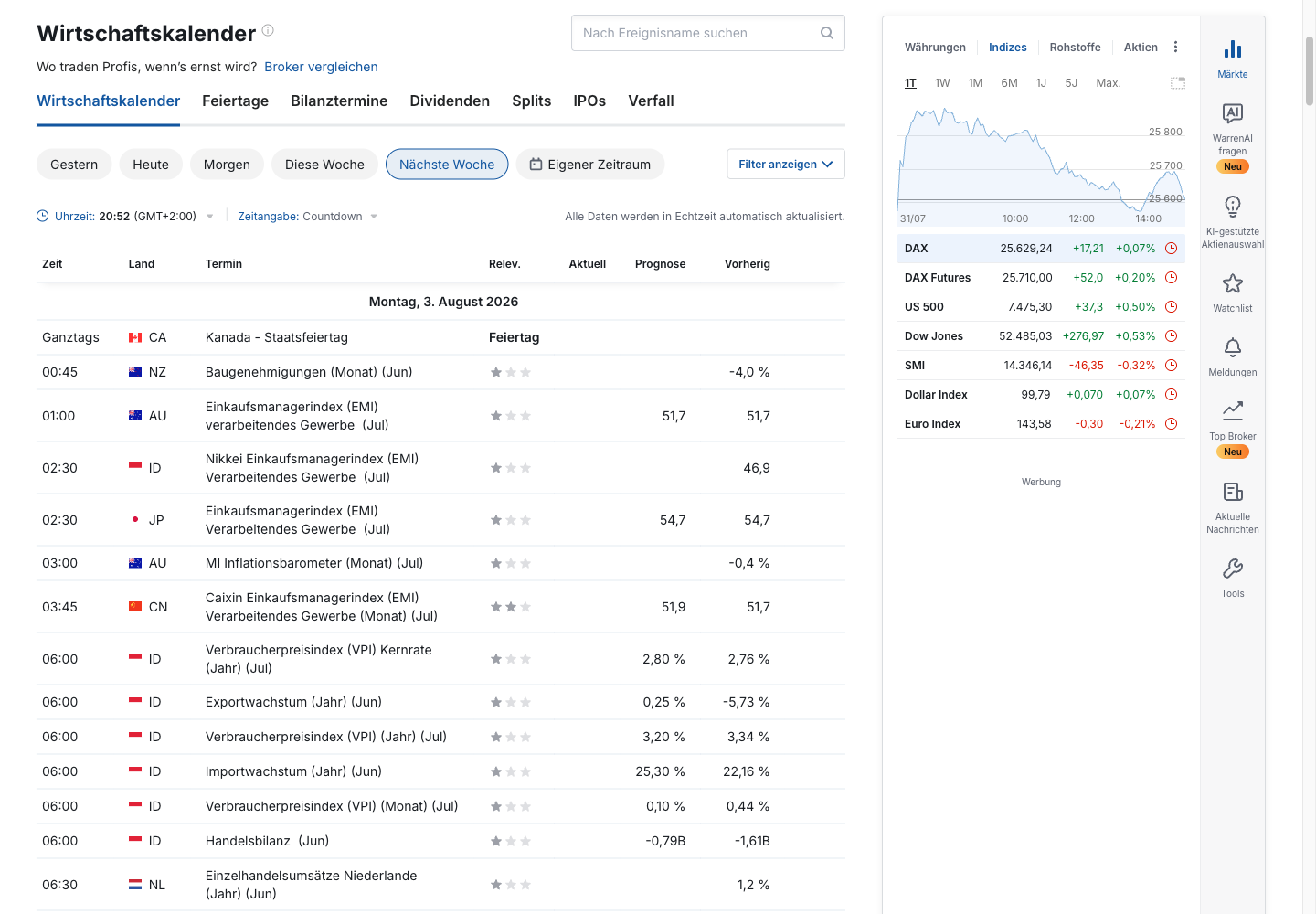Switch to the Rohstoffe tab
Screen dimensions: 1316x914
(x=1075, y=48)
